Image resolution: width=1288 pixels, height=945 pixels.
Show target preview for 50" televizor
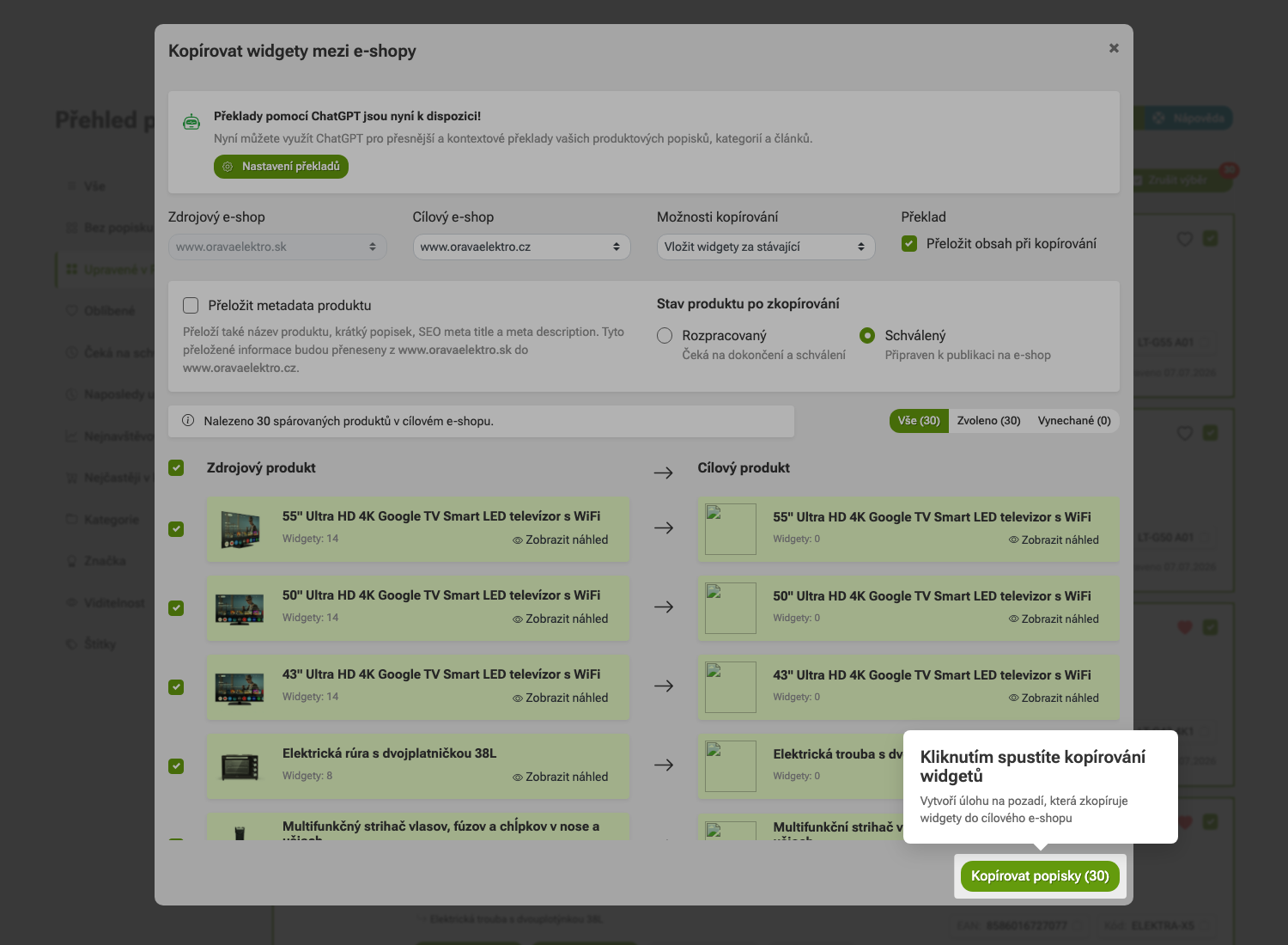tap(1054, 619)
